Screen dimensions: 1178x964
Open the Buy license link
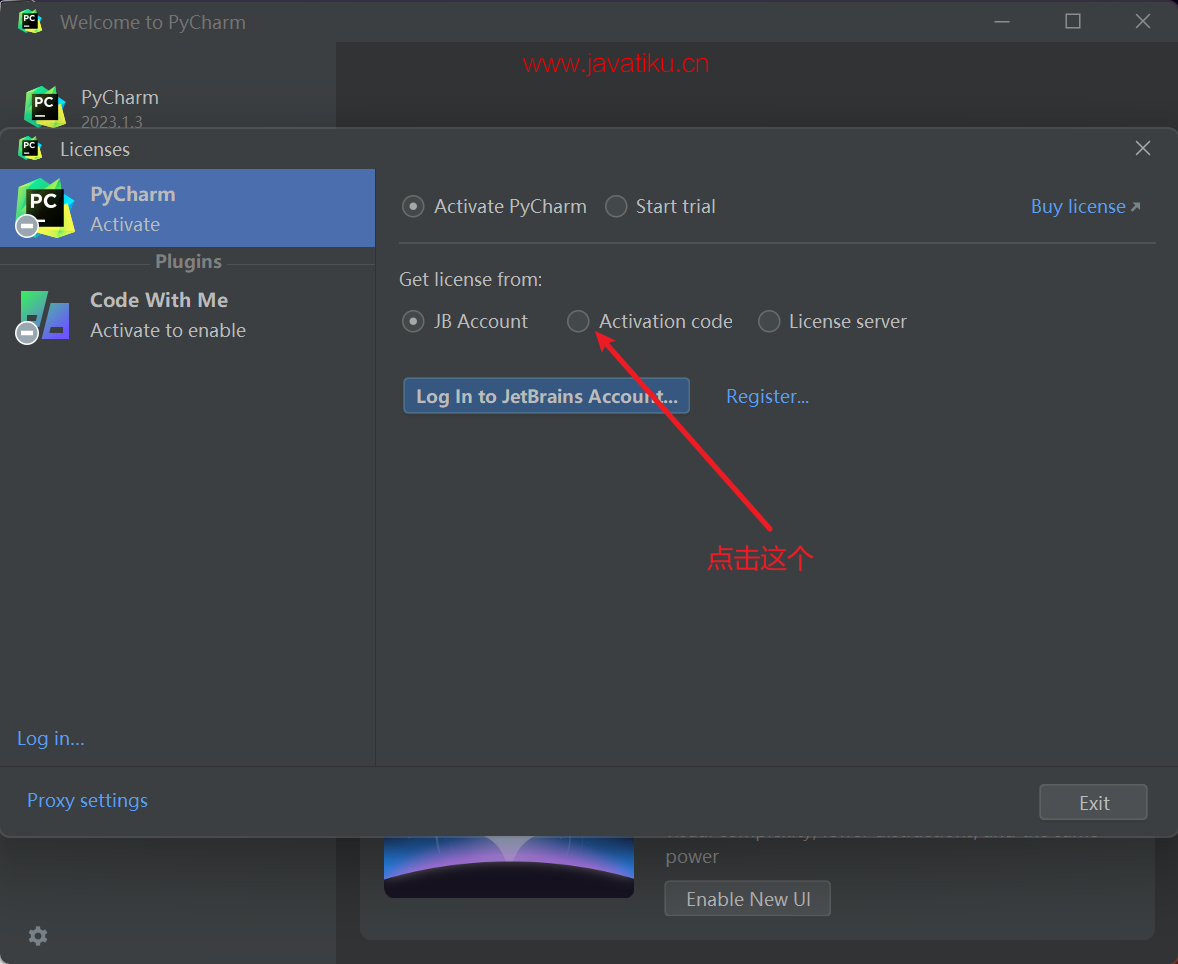click(x=1085, y=207)
